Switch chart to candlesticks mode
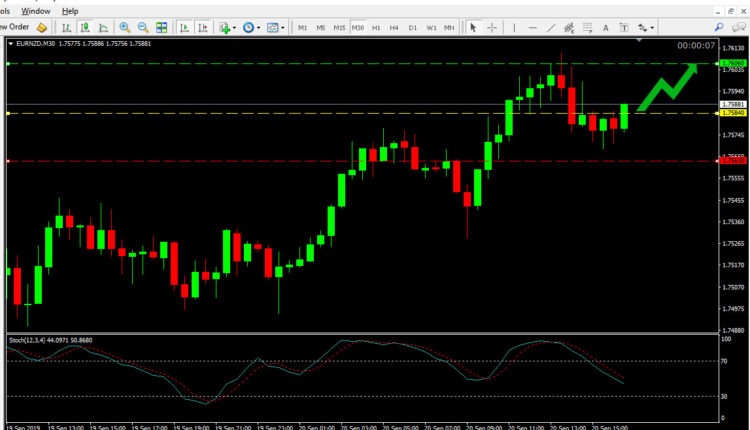750x430 pixels. (85, 28)
